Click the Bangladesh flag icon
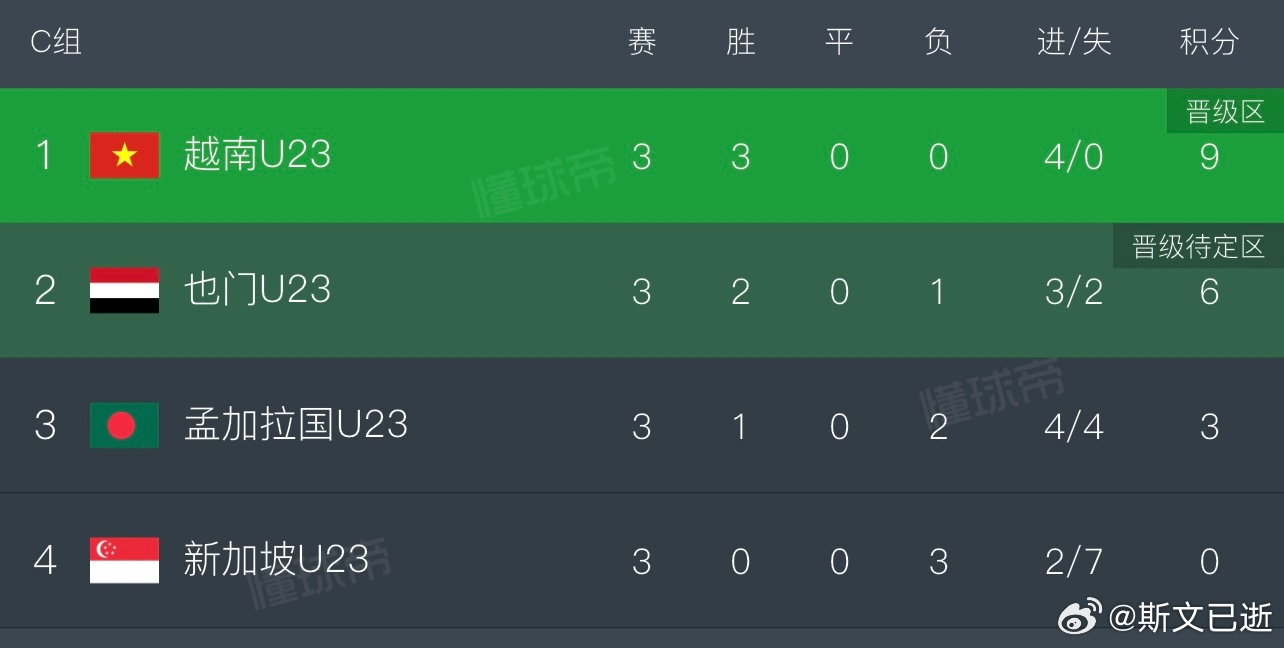This screenshot has height=648, width=1284. 124,425
